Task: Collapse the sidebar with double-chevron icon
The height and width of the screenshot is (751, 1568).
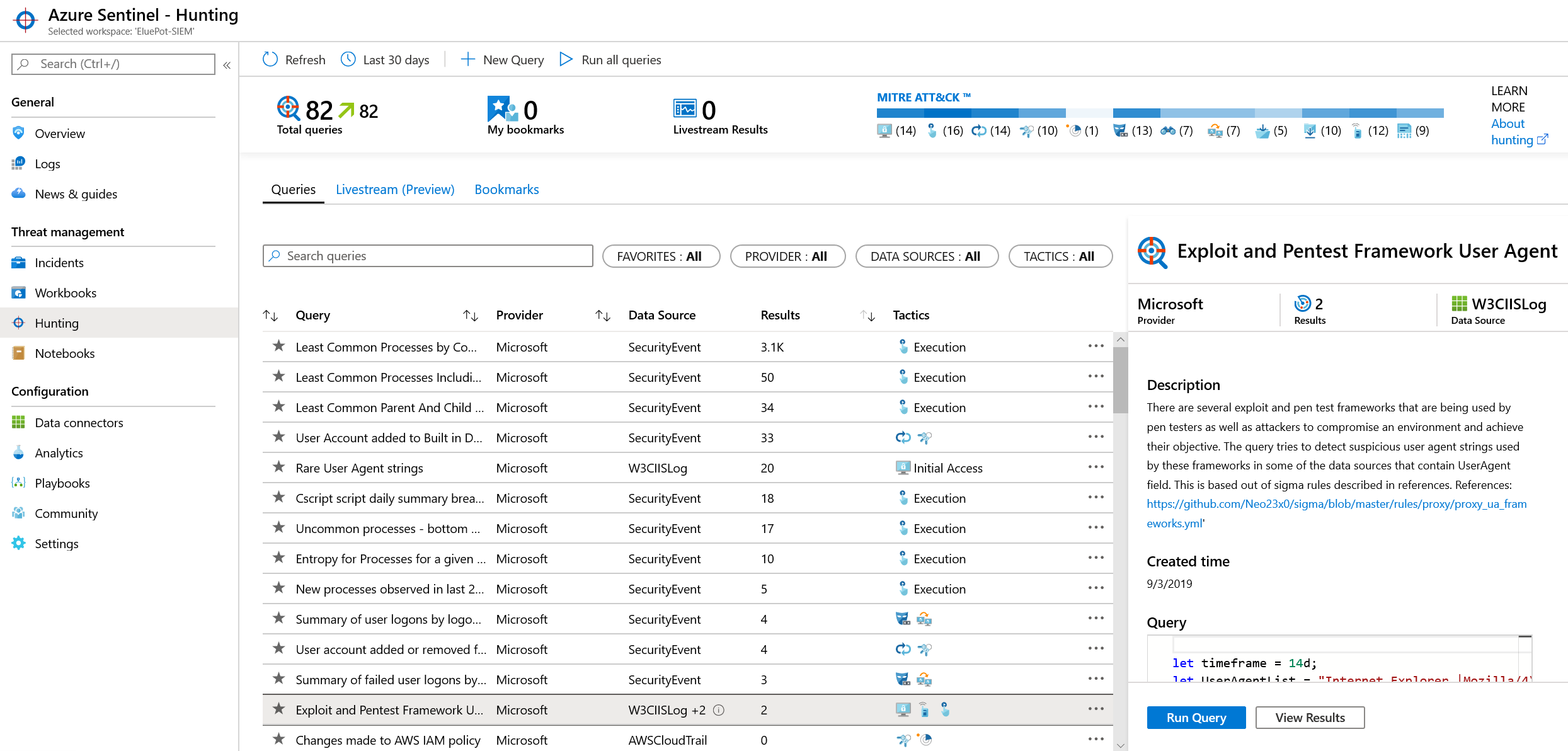Action: (227, 65)
